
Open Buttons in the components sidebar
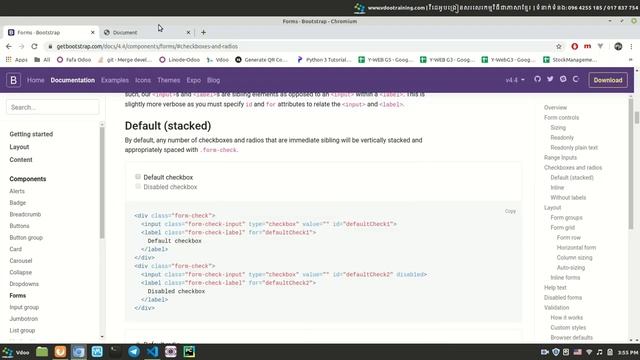click(x=19, y=226)
